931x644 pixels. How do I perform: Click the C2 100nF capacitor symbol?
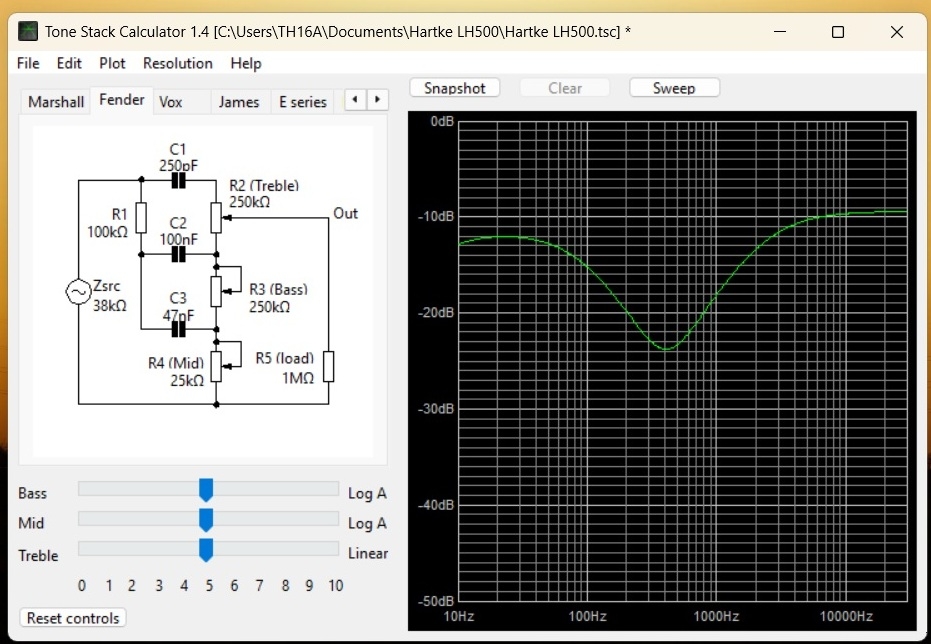(178, 255)
